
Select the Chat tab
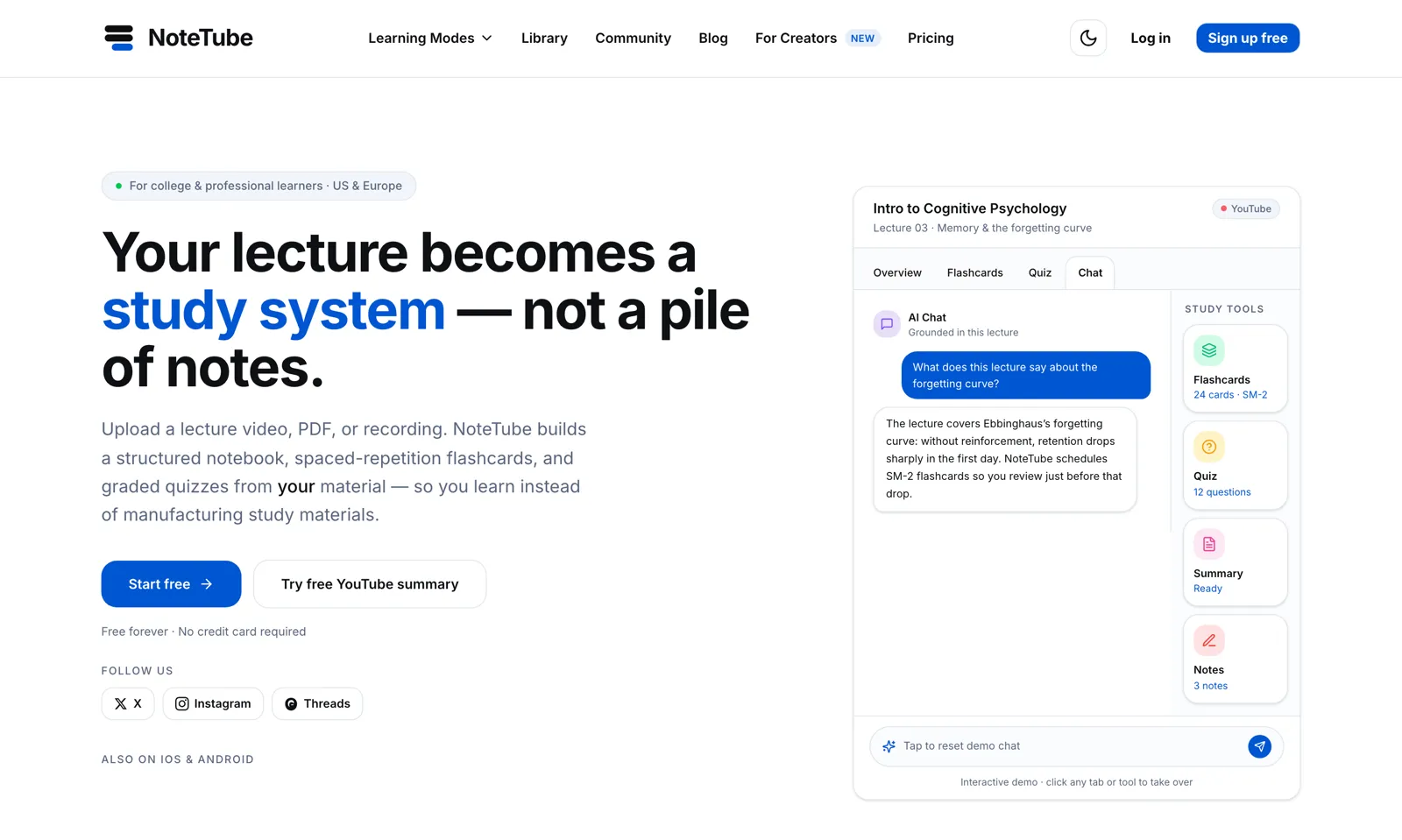pyautogui.click(x=1090, y=272)
